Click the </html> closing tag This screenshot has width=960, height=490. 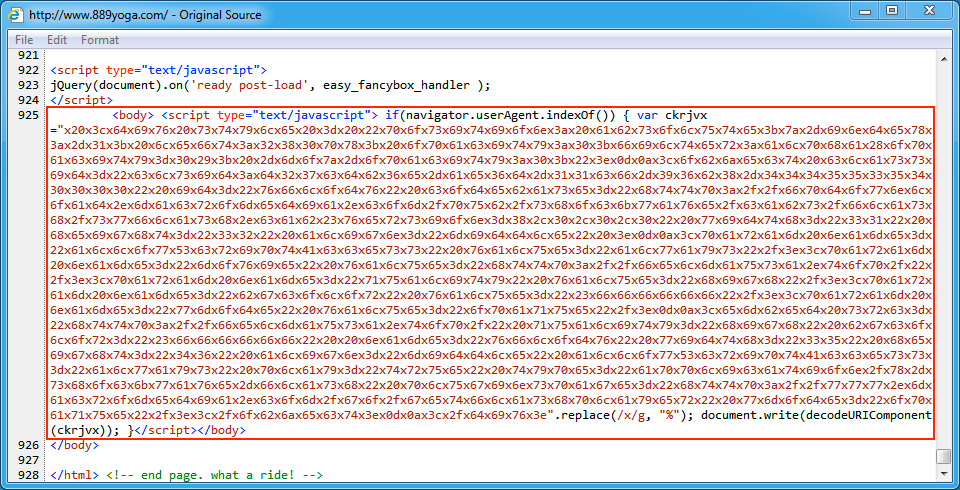[x=74, y=475]
